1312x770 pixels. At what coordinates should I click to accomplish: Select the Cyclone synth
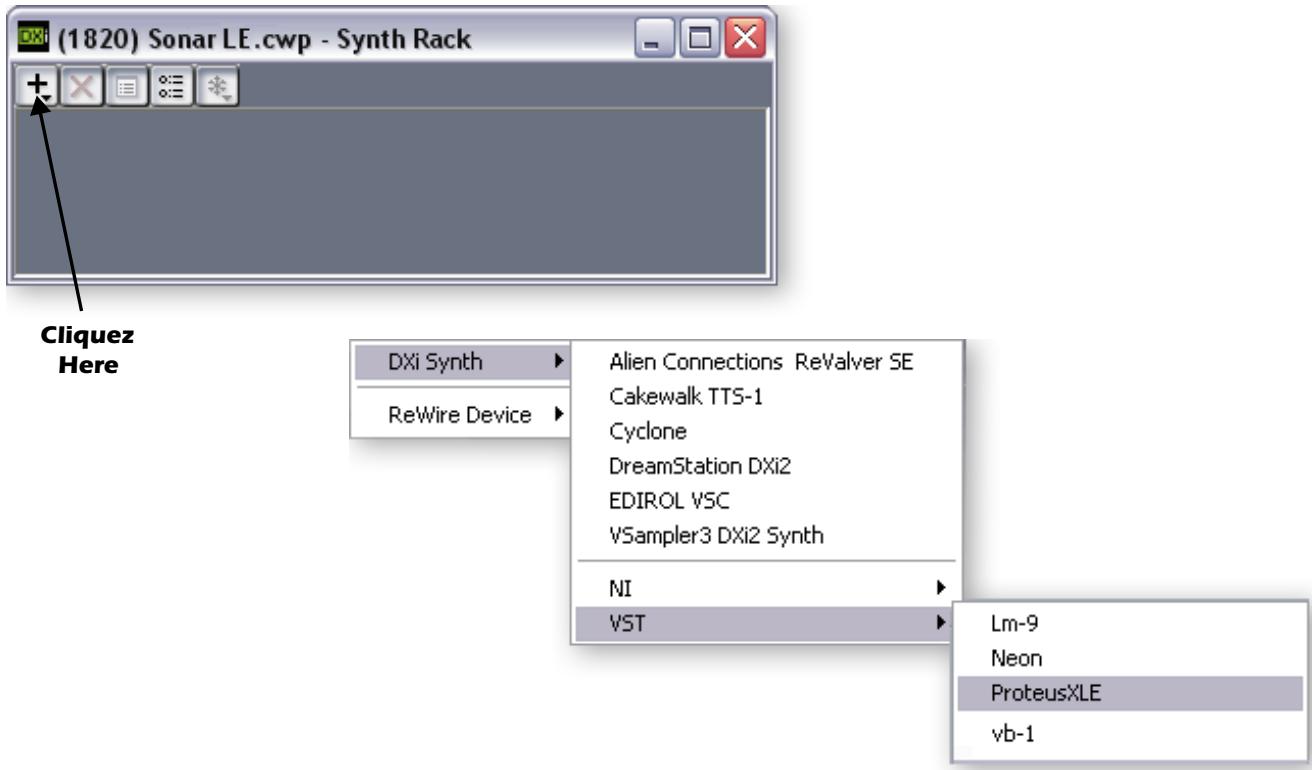point(648,431)
